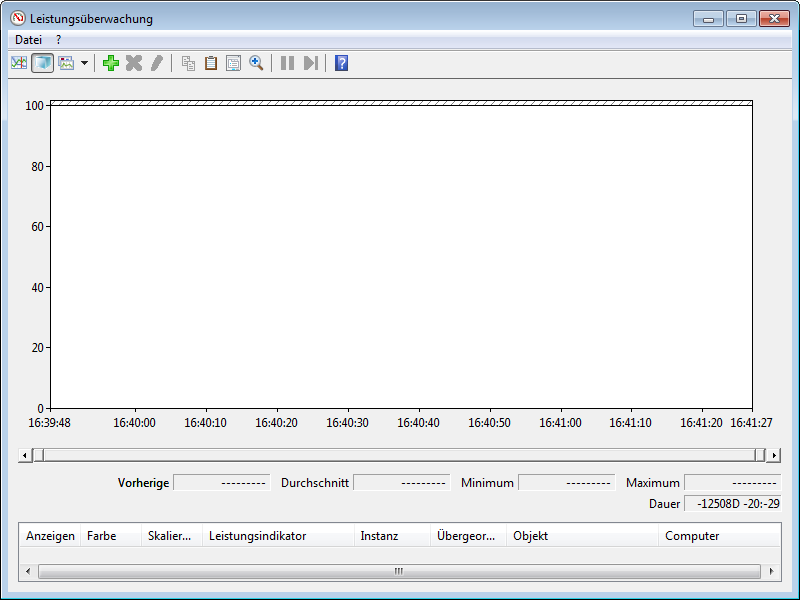This screenshot has height=600, width=800.
Task: Click the change graph type icon
Action: (x=66, y=63)
